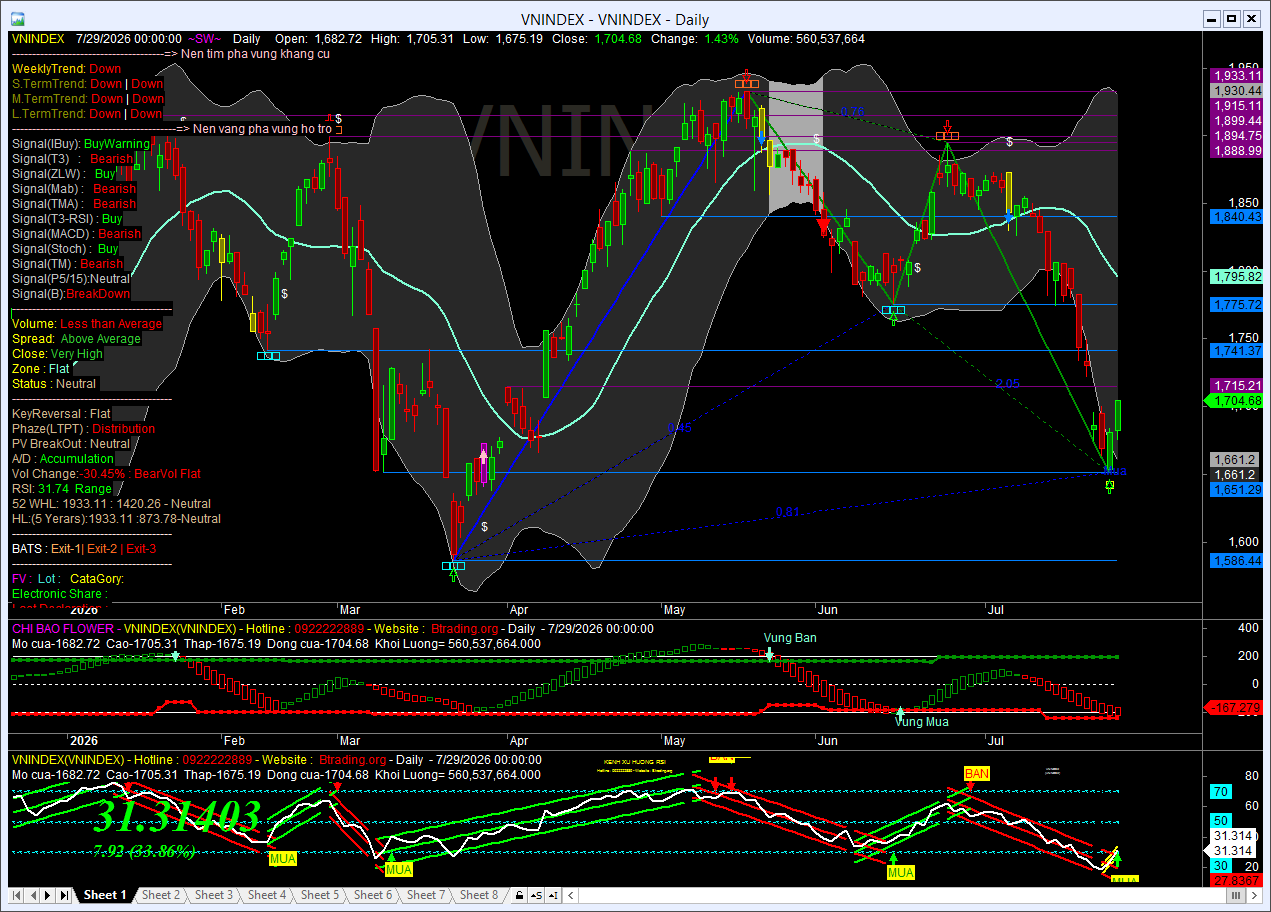This screenshot has width=1271, height=912.
Task: Click Signal(Buy): BuyWarning line
Action: click(x=80, y=144)
